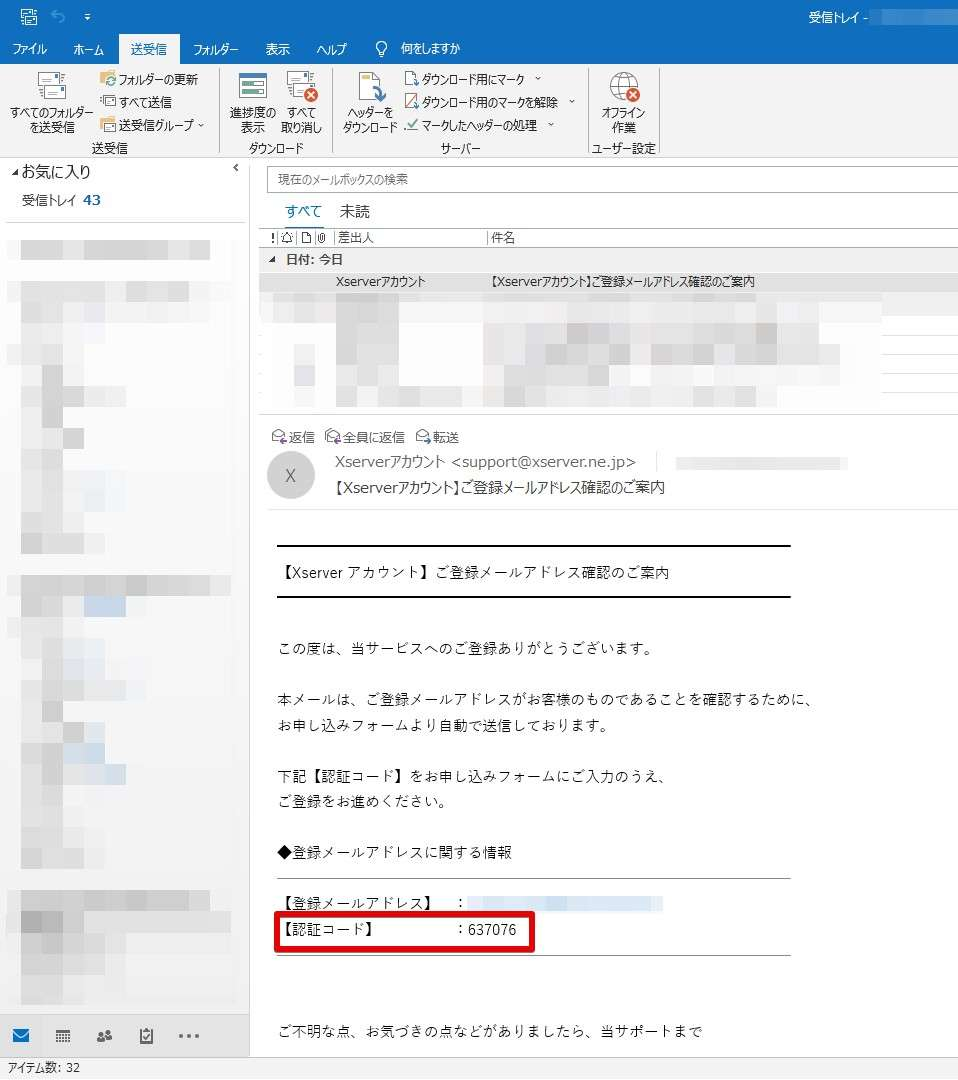Click the sender avatar circle X
The width and height of the screenshot is (958, 1080).
click(291, 475)
